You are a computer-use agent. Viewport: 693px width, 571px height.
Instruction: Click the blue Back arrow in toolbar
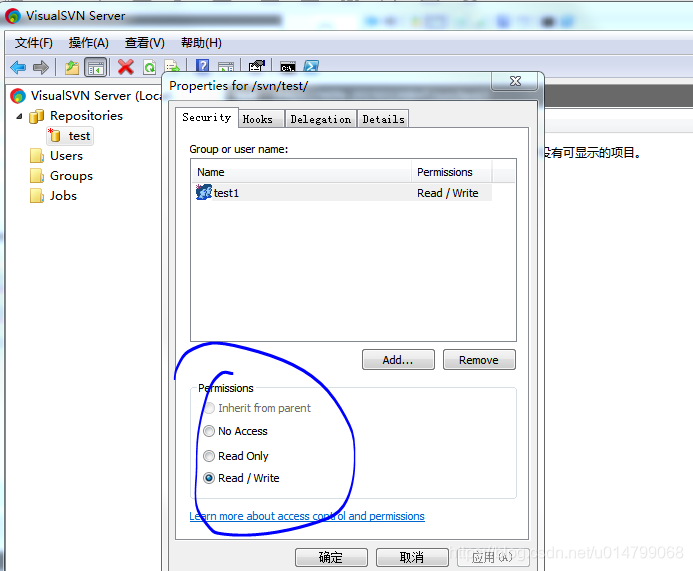tap(18, 68)
